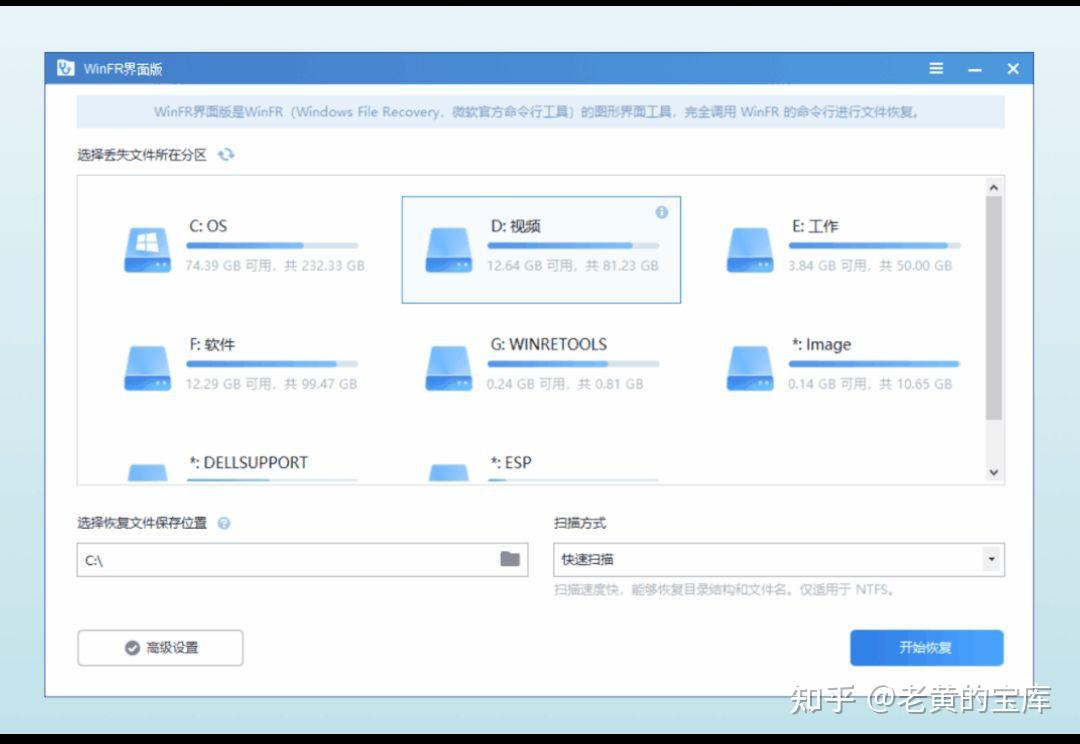
Task: Click the E: 工作 usage bar
Action: click(875, 245)
